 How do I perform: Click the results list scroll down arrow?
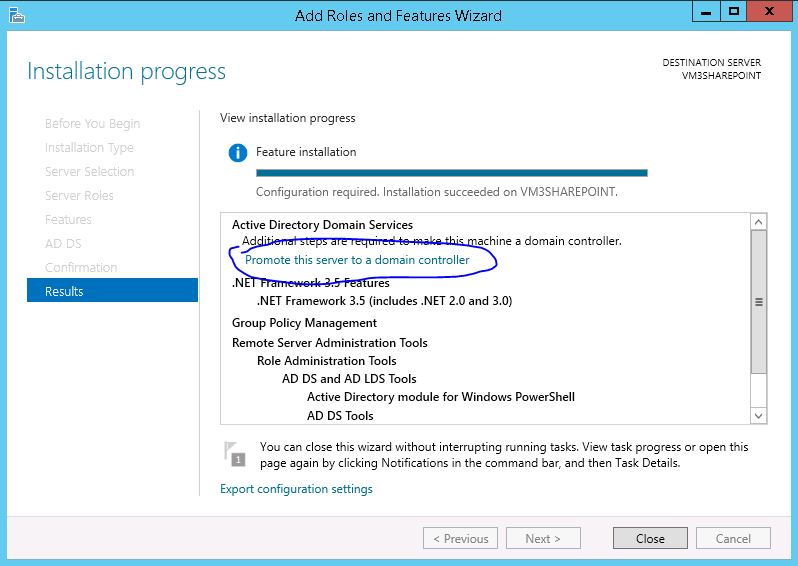[758, 415]
